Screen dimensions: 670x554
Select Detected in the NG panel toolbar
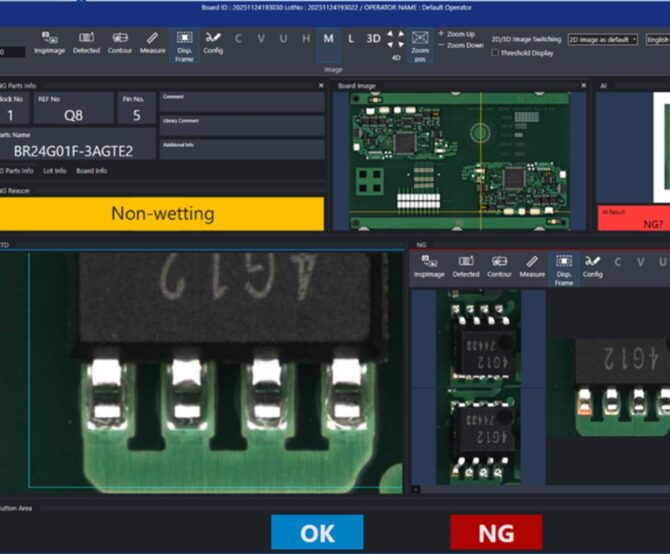(x=466, y=267)
